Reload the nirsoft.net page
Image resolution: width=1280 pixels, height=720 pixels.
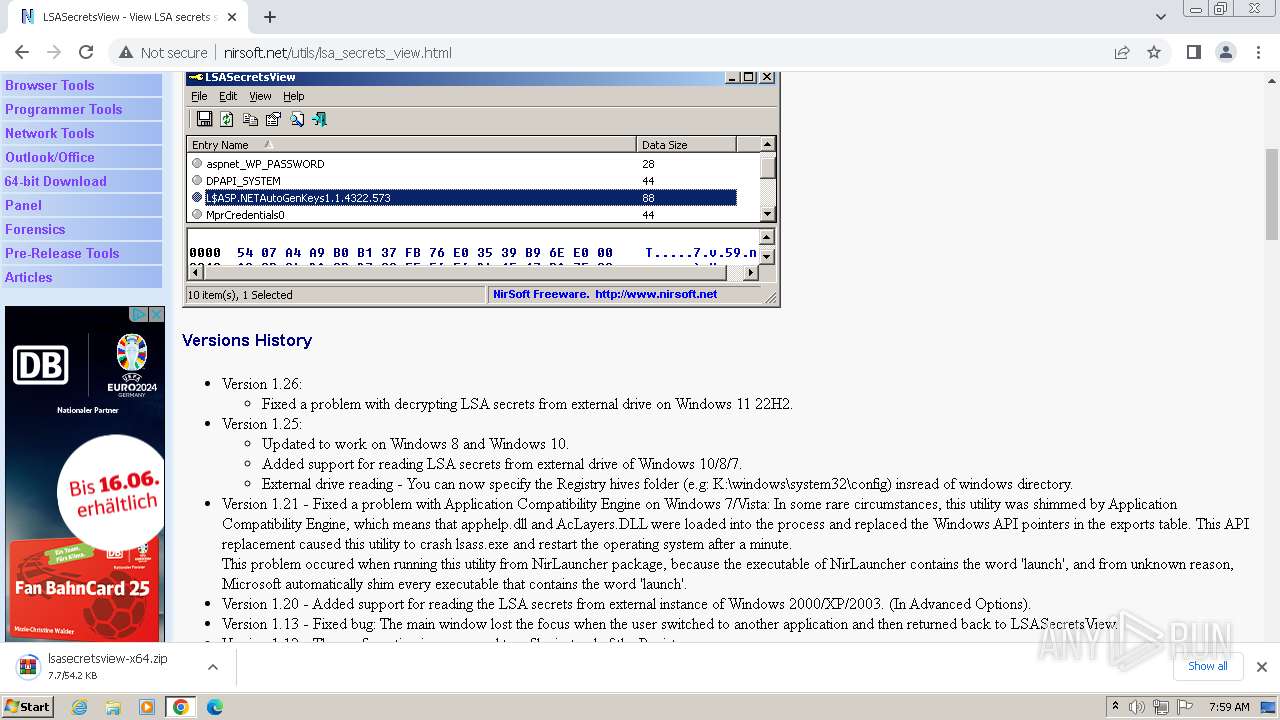point(86,53)
